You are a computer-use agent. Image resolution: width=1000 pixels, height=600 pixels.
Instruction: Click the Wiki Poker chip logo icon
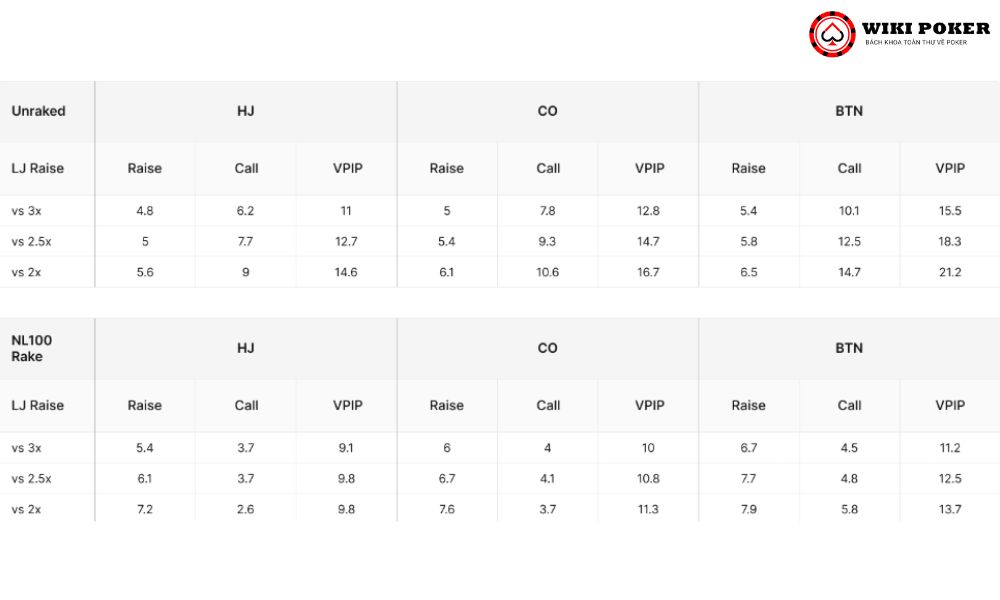click(832, 34)
